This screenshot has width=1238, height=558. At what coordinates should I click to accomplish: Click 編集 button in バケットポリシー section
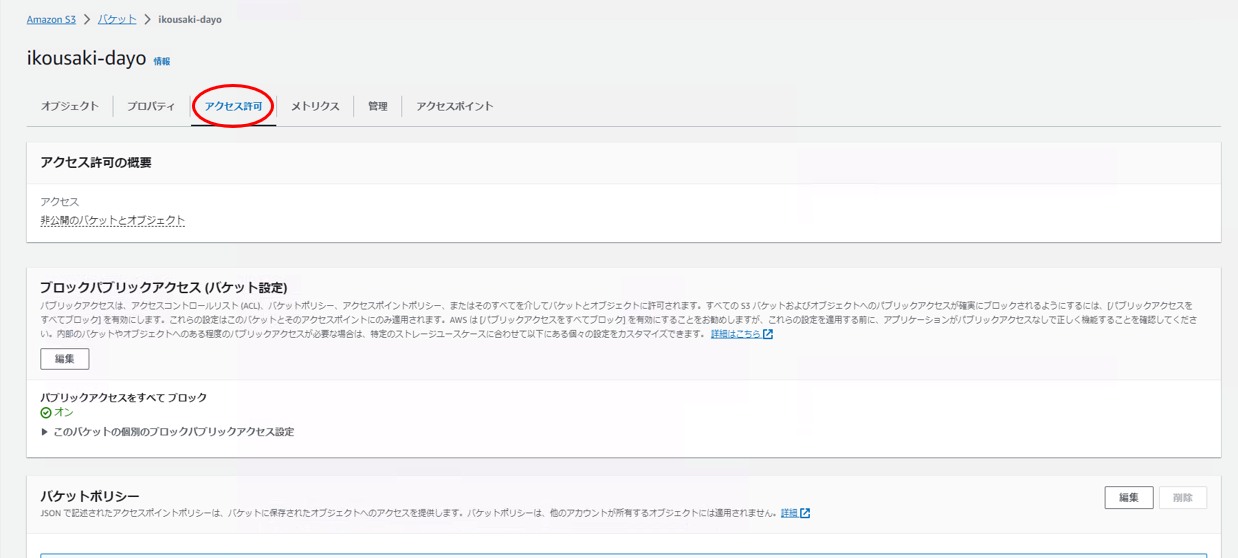tap(1128, 498)
